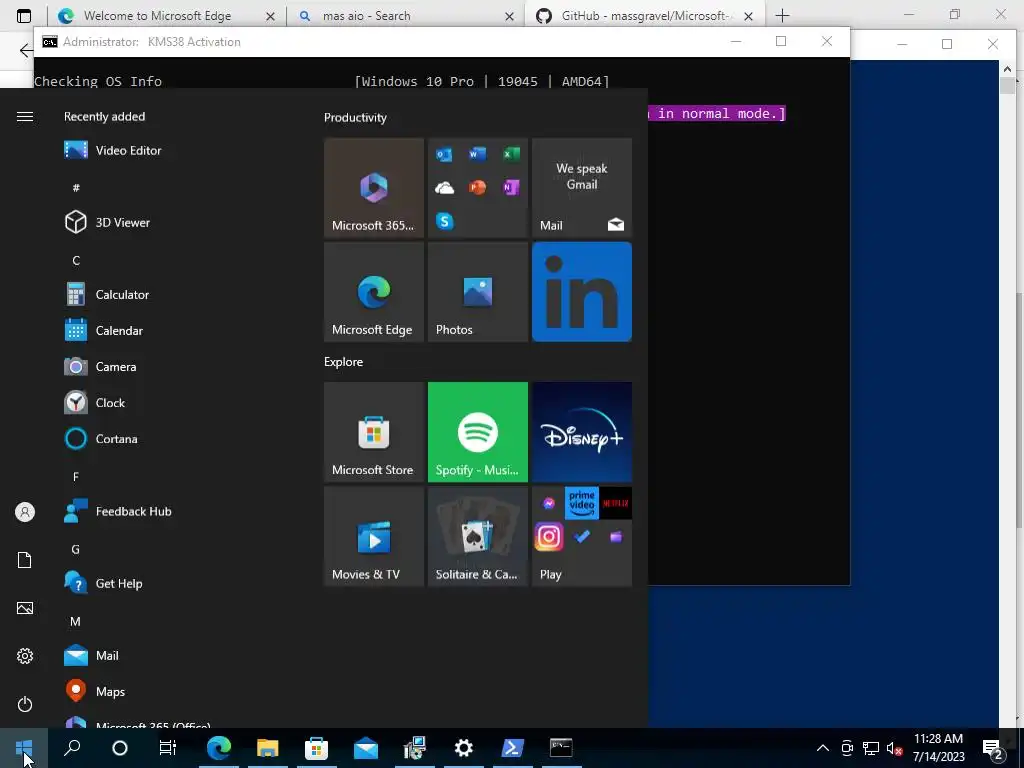Screen dimensions: 1024x768
Task: Open the user account button in Start
Action: pos(25,512)
